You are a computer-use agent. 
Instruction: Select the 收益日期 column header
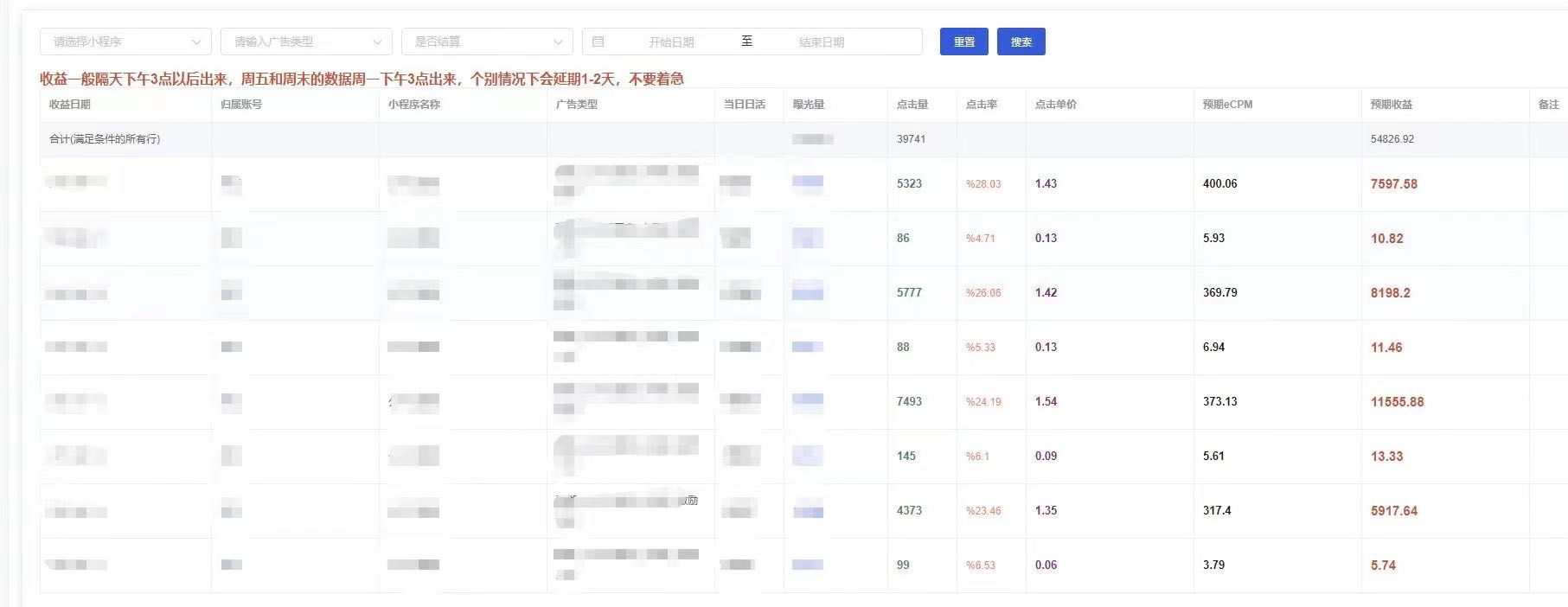click(x=70, y=105)
